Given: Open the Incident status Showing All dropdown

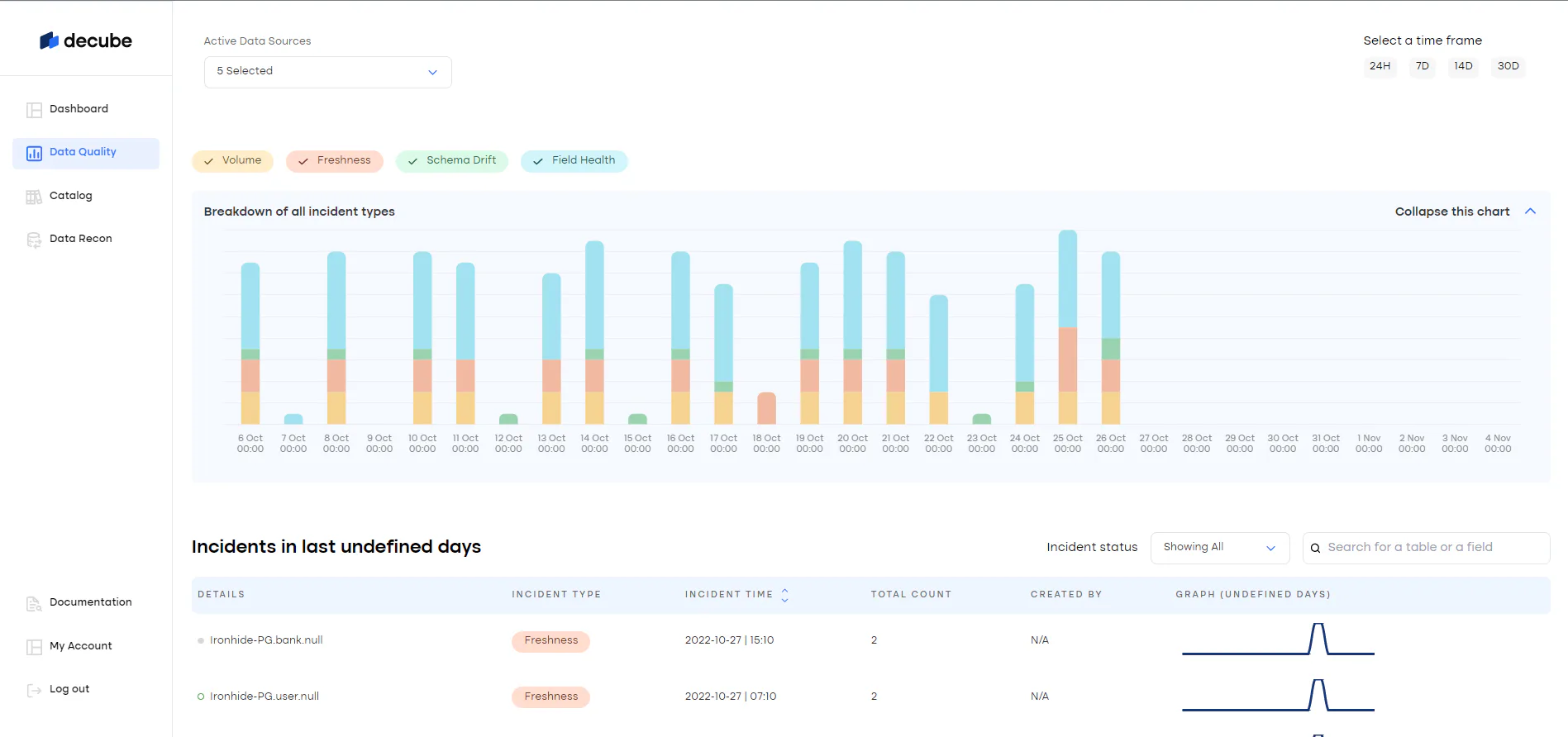Looking at the screenshot, I should tap(1220, 548).
